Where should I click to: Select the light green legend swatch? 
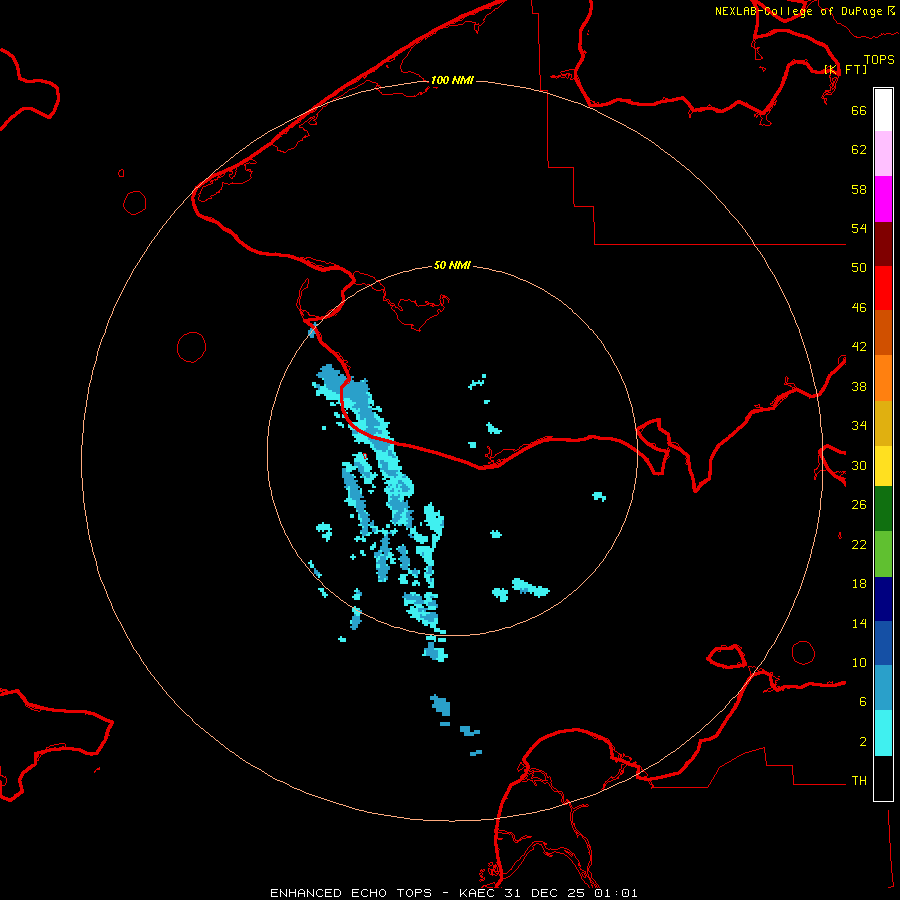pos(883,554)
